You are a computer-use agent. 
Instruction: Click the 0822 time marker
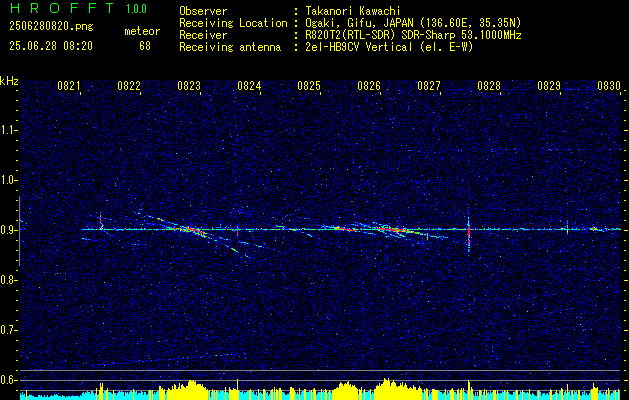tap(129, 86)
